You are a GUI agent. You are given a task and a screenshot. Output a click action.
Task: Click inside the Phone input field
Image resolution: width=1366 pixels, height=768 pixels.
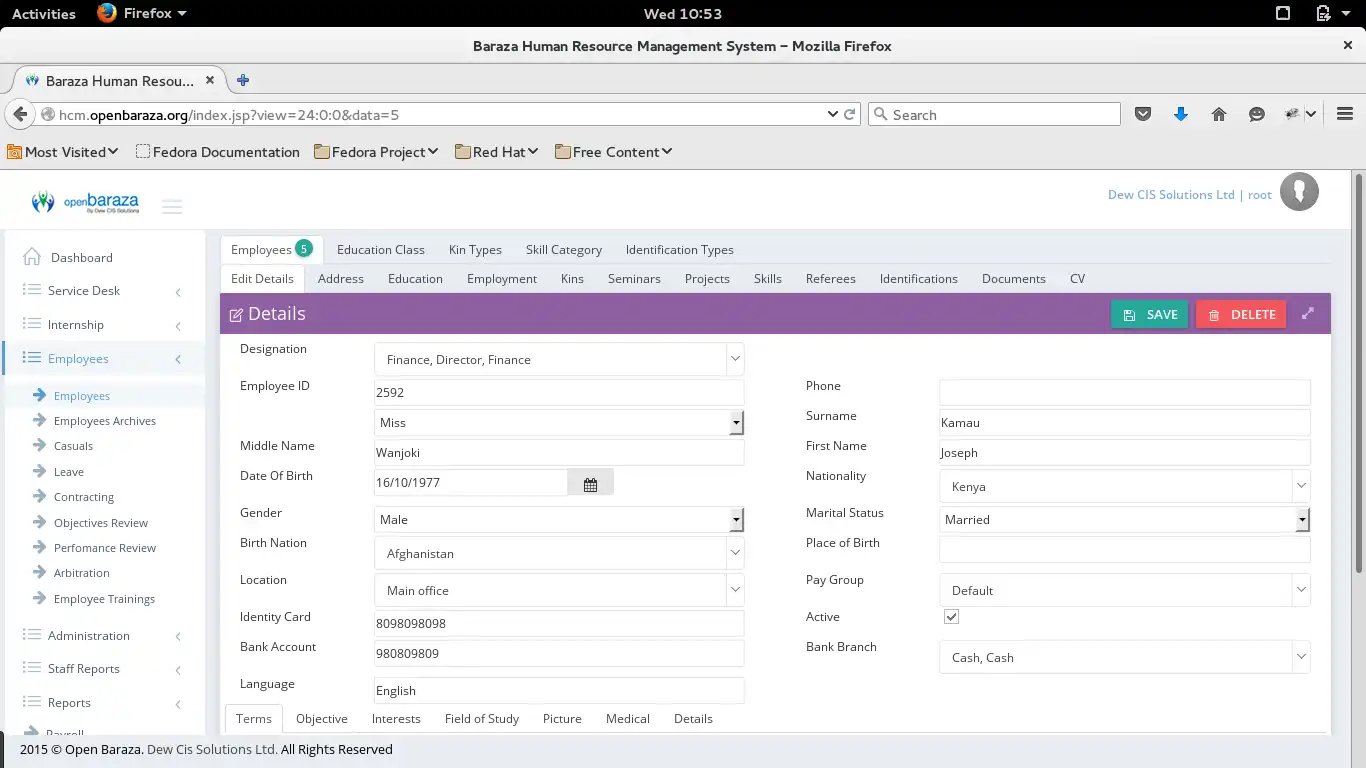tap(1124, 392)
